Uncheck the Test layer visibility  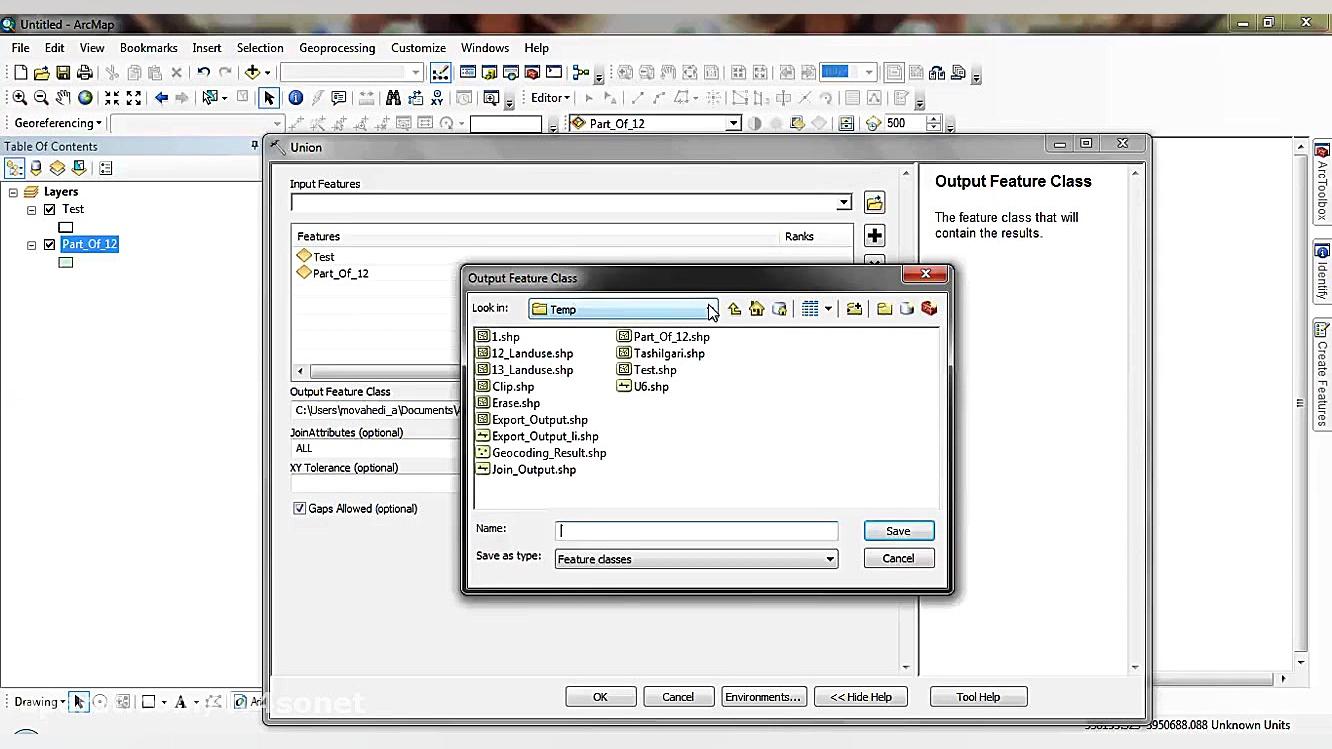(x=49, y=209)
